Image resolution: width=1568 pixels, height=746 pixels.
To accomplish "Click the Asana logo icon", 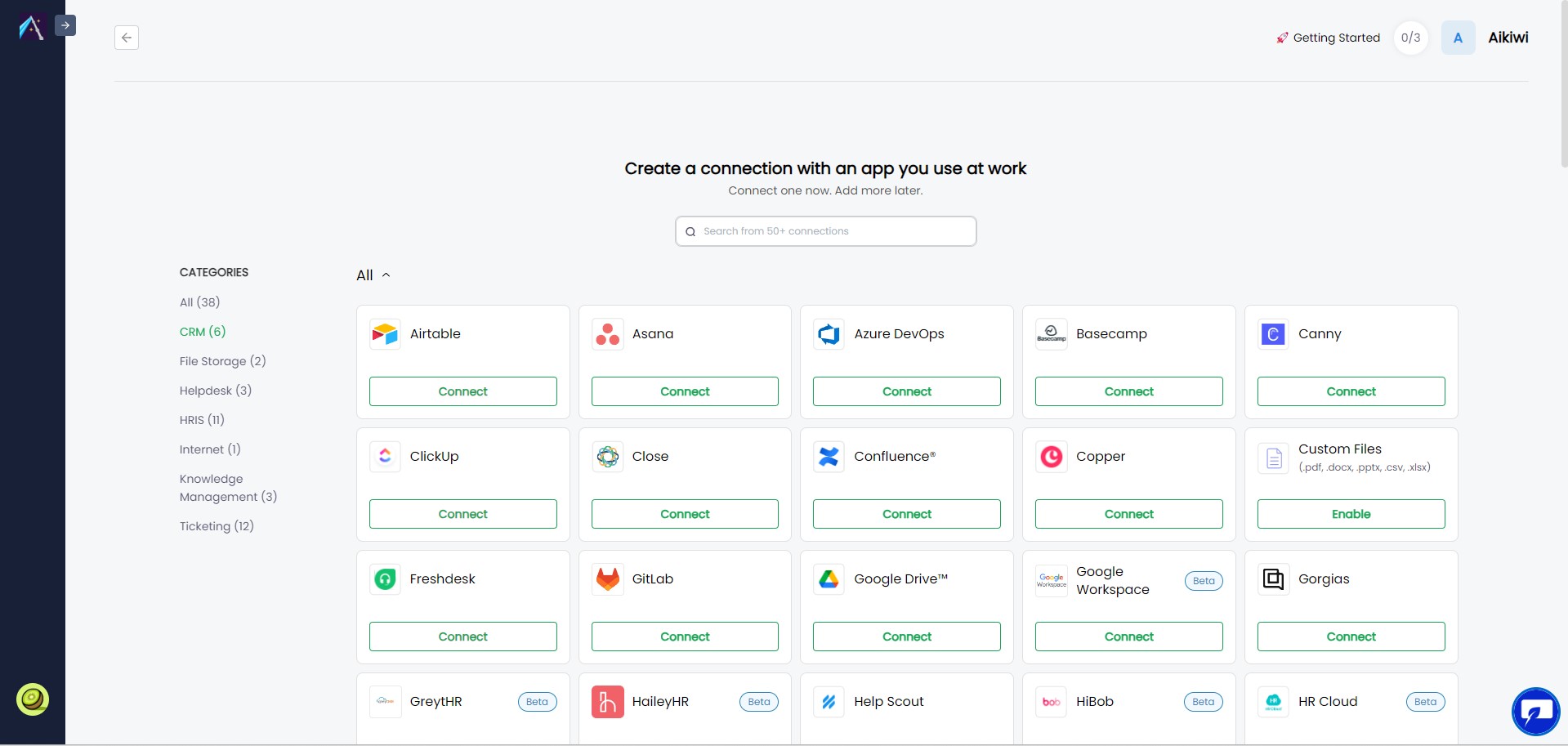I will (607, 334).
